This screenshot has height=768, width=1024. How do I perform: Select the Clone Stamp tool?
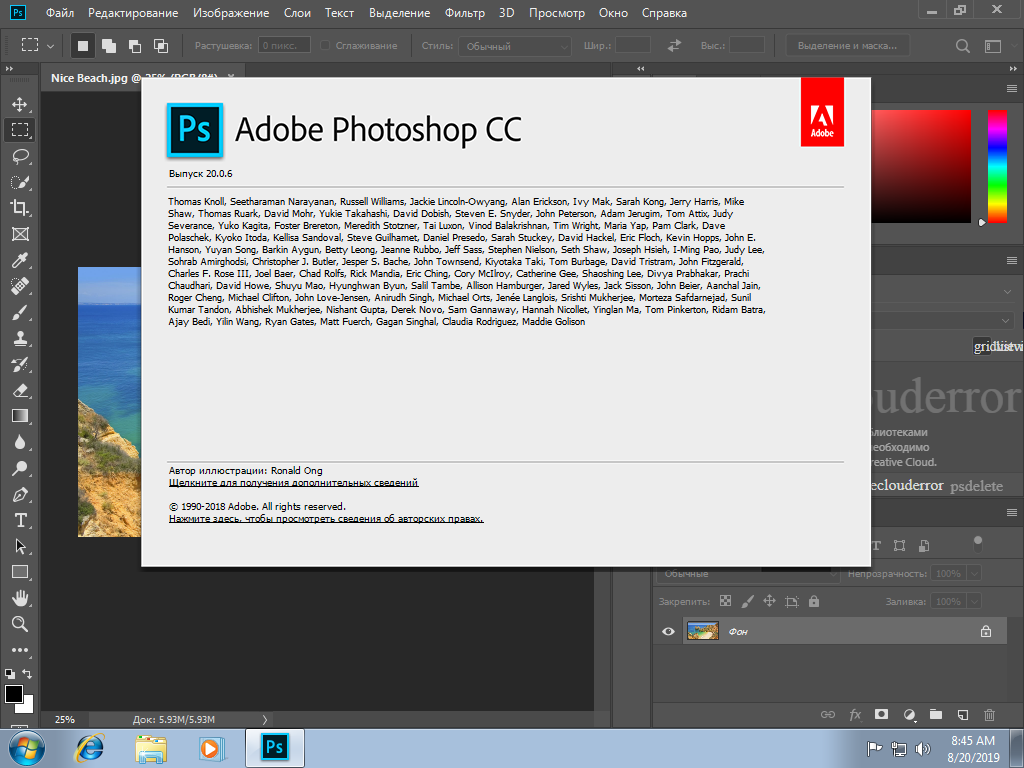[19, 338]
